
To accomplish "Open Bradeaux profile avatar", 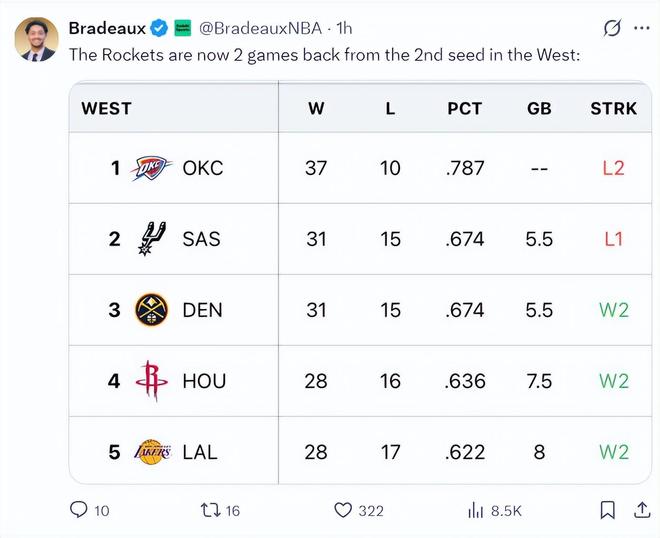I will pos(36,40).
